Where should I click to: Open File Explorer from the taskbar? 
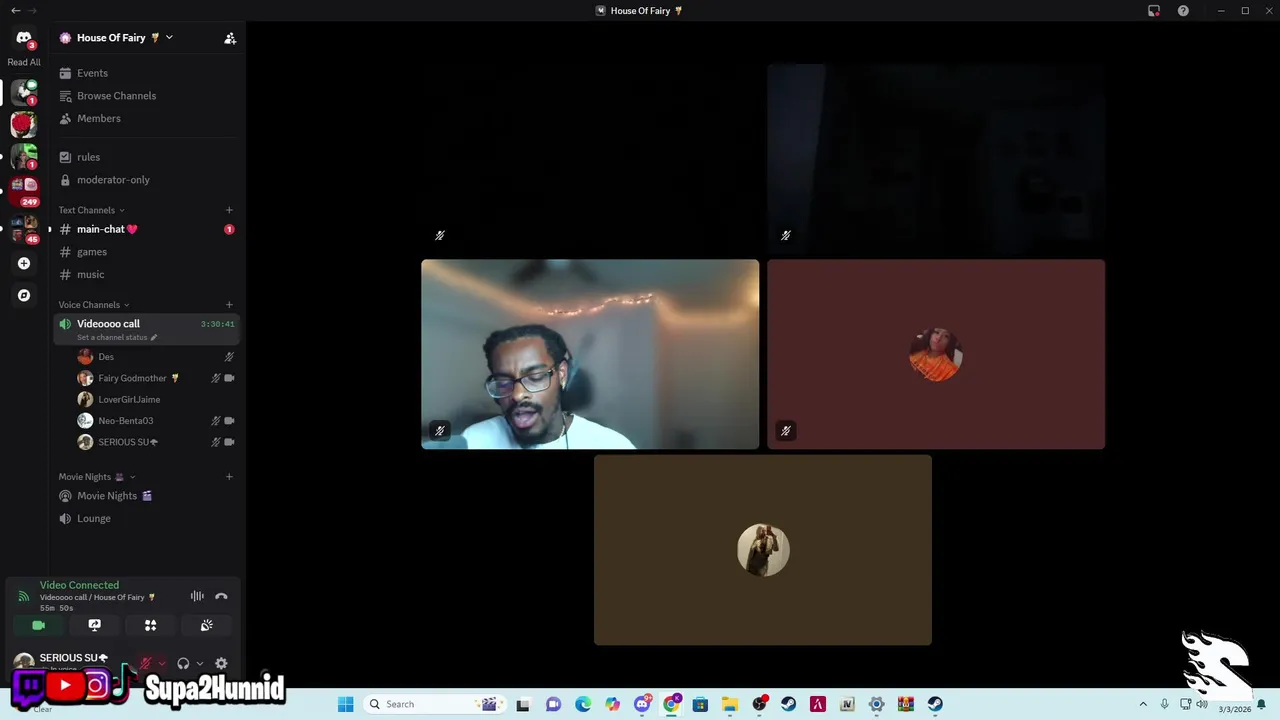click(x=730, y=704)
